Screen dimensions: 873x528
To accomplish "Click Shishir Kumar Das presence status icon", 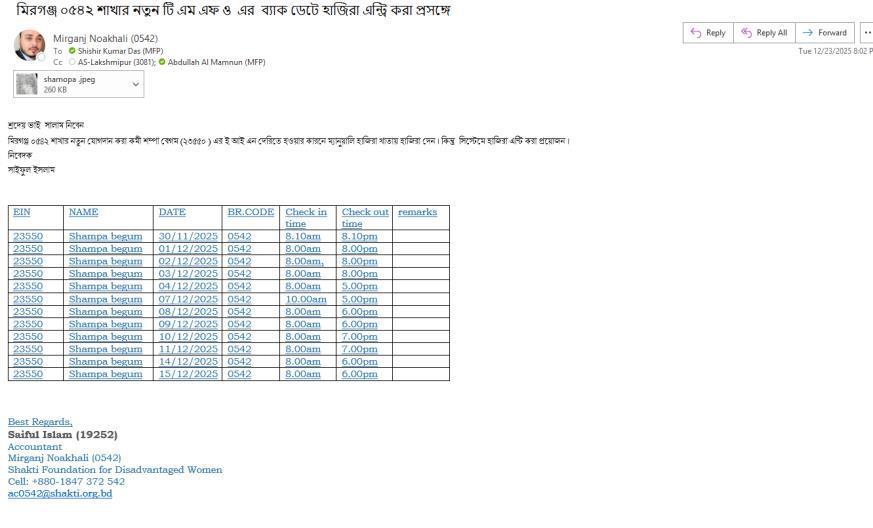I will point(72,51).
